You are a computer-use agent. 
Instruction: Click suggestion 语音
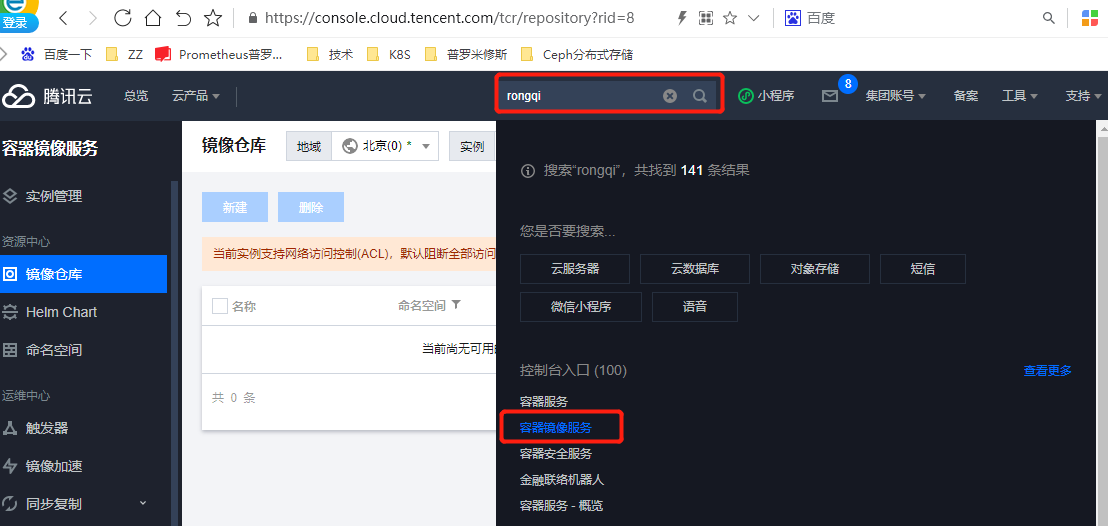[x=695, y=307]
